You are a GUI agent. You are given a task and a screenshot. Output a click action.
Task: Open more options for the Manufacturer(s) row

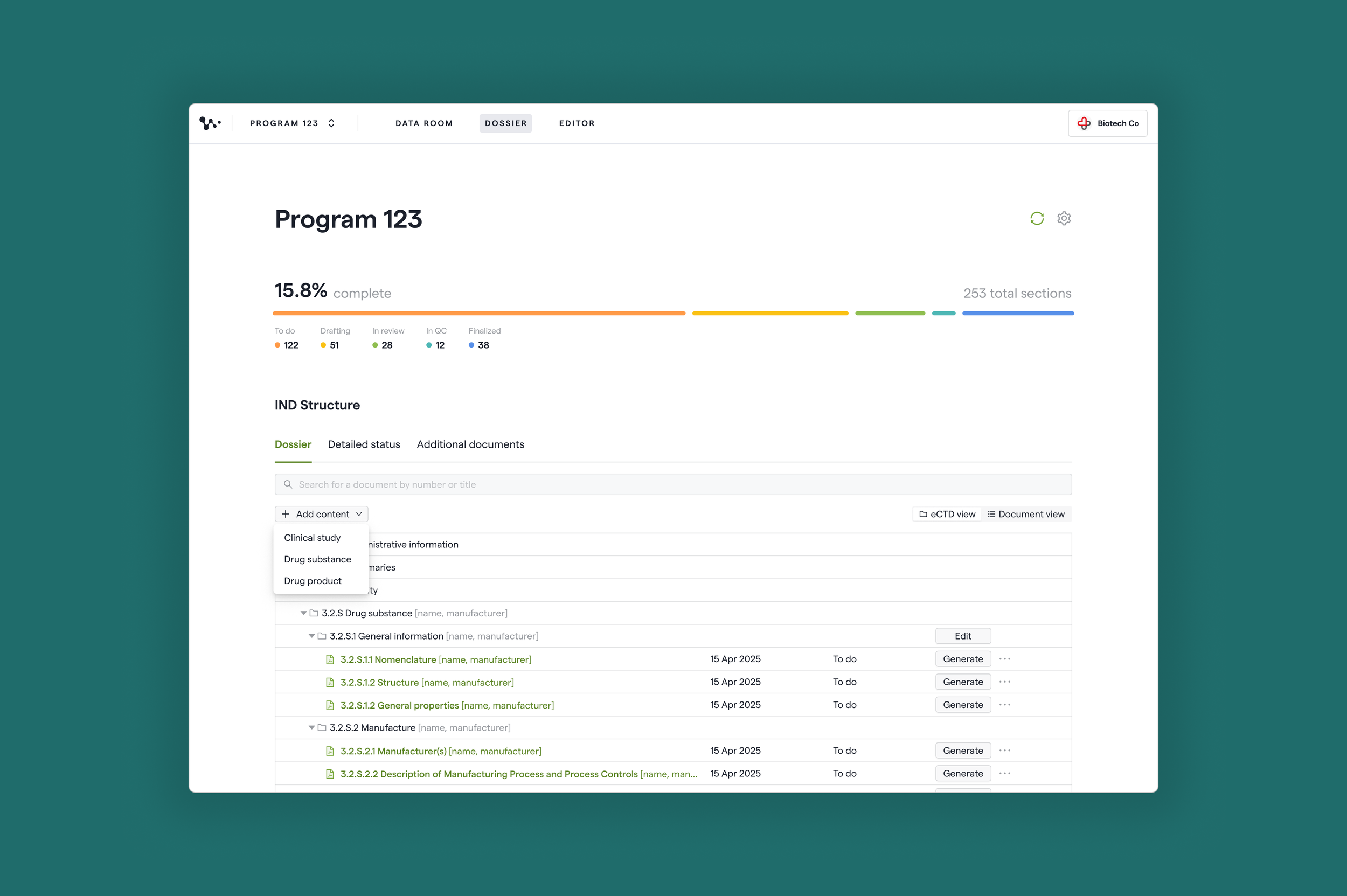(x=1005, y=751)
